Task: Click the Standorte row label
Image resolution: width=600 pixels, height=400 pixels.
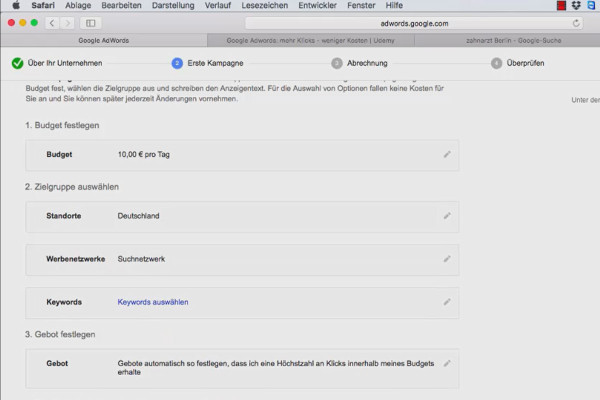Action: 64,216
